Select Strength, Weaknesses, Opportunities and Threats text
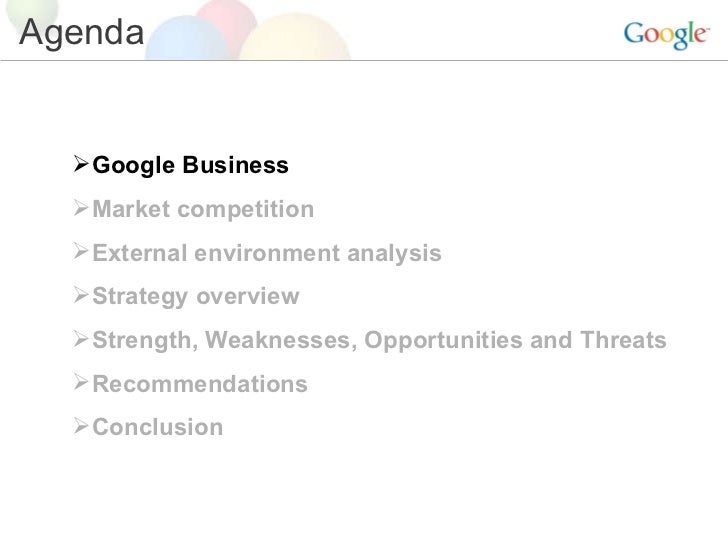The height and width of the screenshot is (546, 728). (x=379, y=340)
